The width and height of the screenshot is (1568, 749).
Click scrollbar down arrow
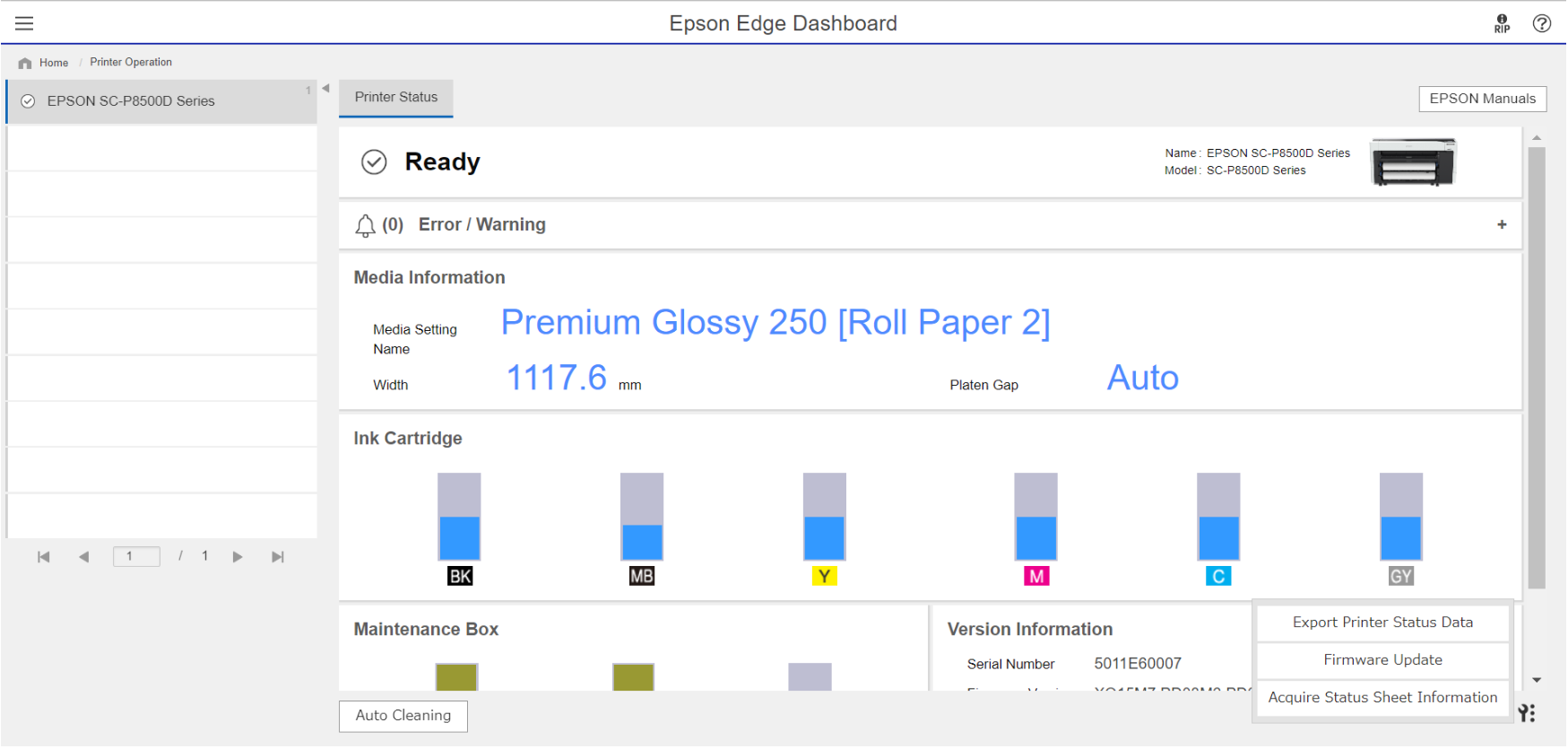(x=1537, y=681)
